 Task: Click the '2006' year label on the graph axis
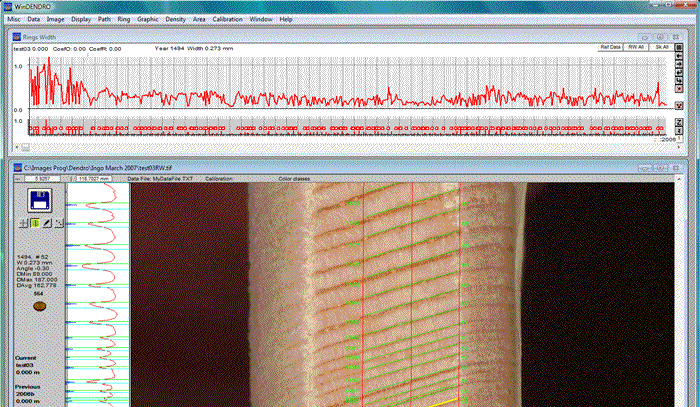click(668, 139)
